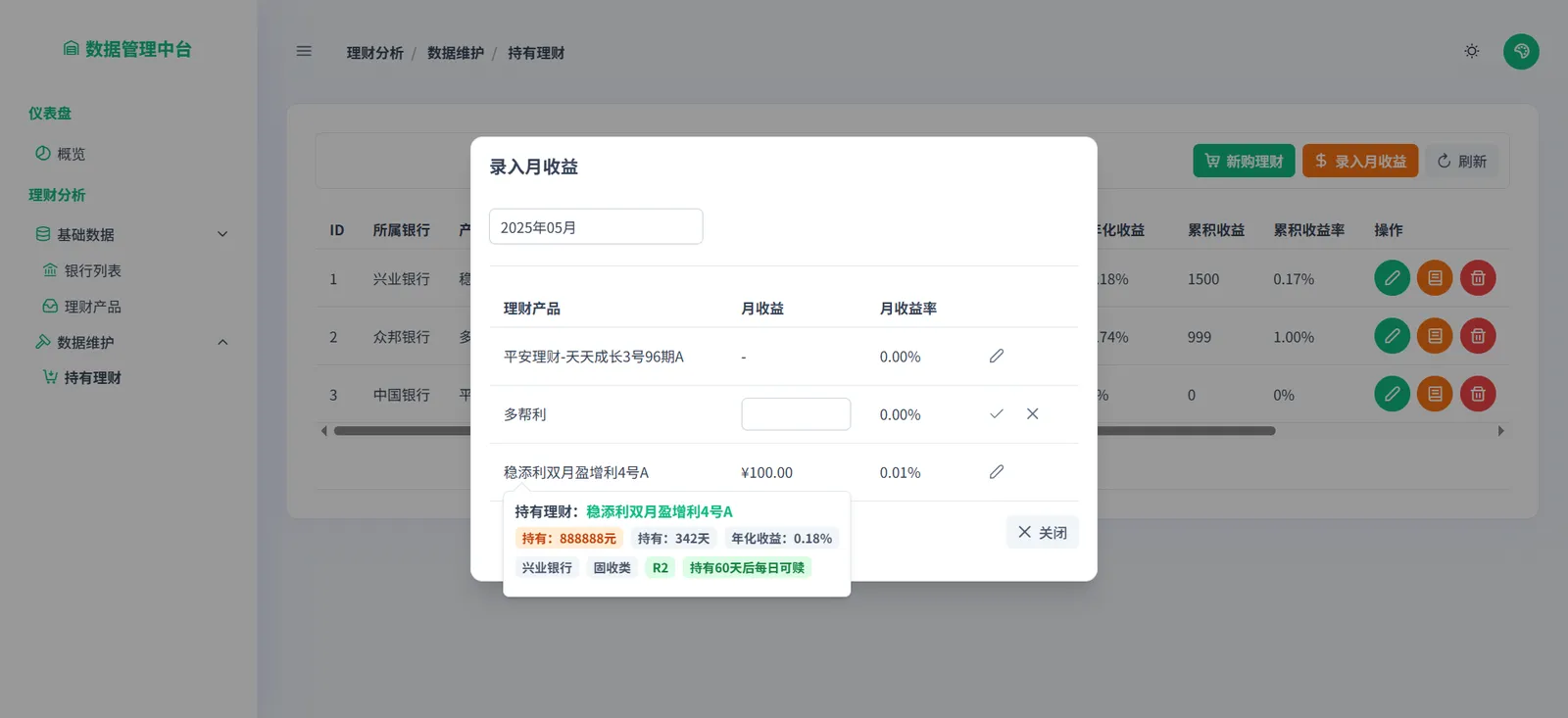Open row 1 orange details button

[1435, 278]
